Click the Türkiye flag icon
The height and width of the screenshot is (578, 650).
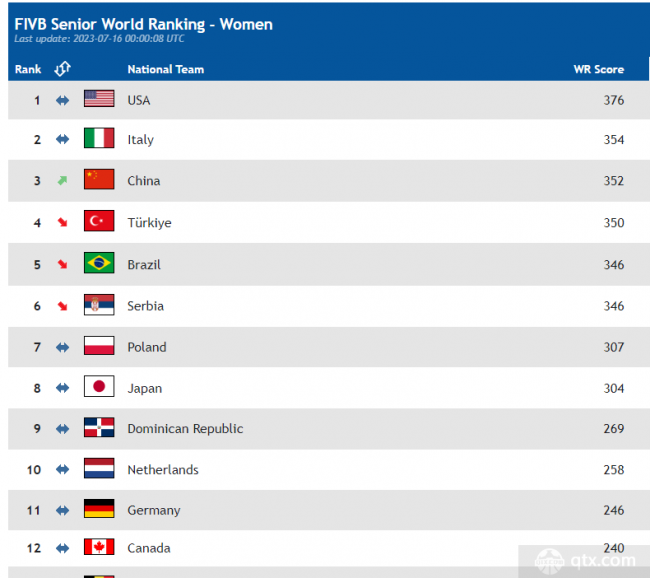(x=99, y=222)
